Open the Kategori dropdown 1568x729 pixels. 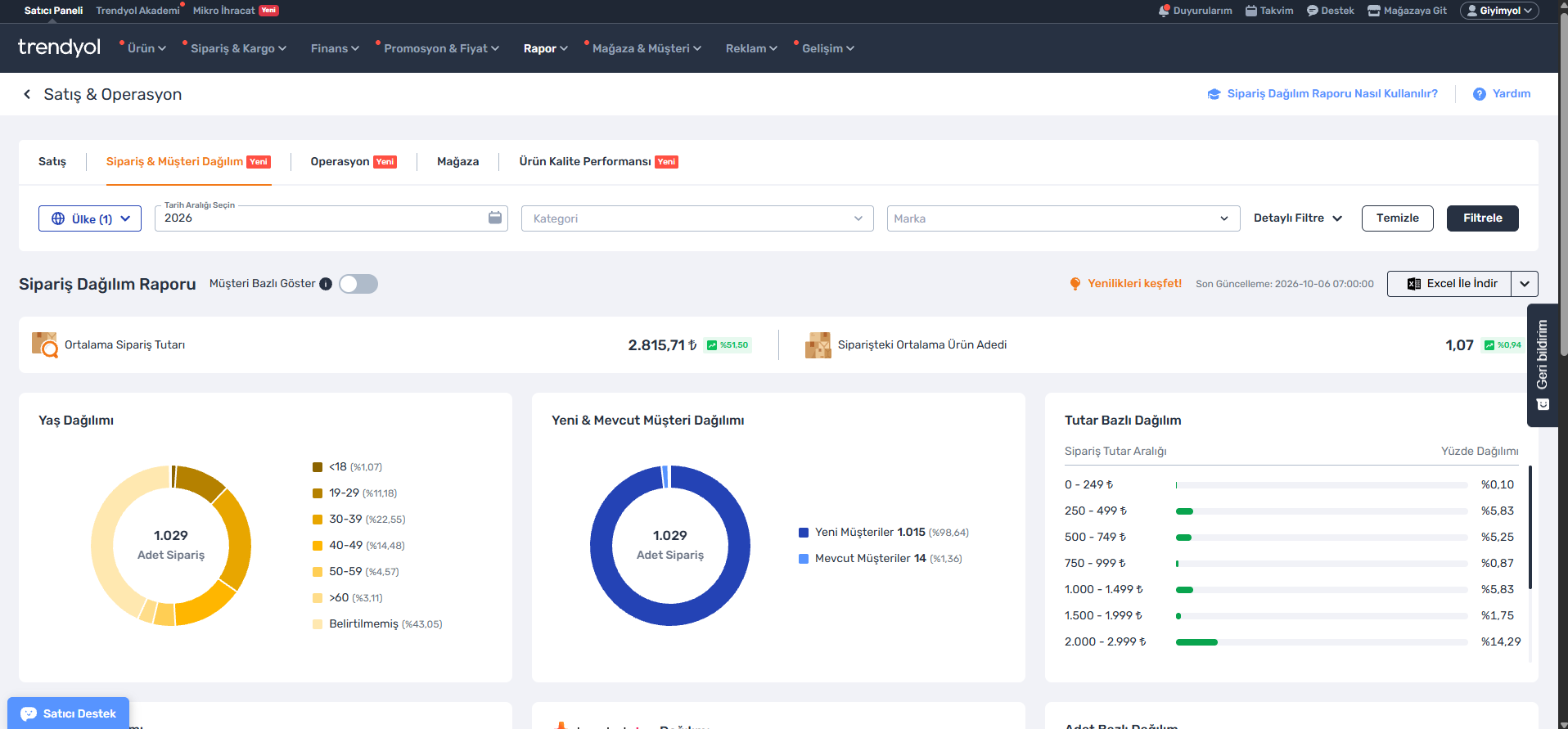[x=697, y=218]
